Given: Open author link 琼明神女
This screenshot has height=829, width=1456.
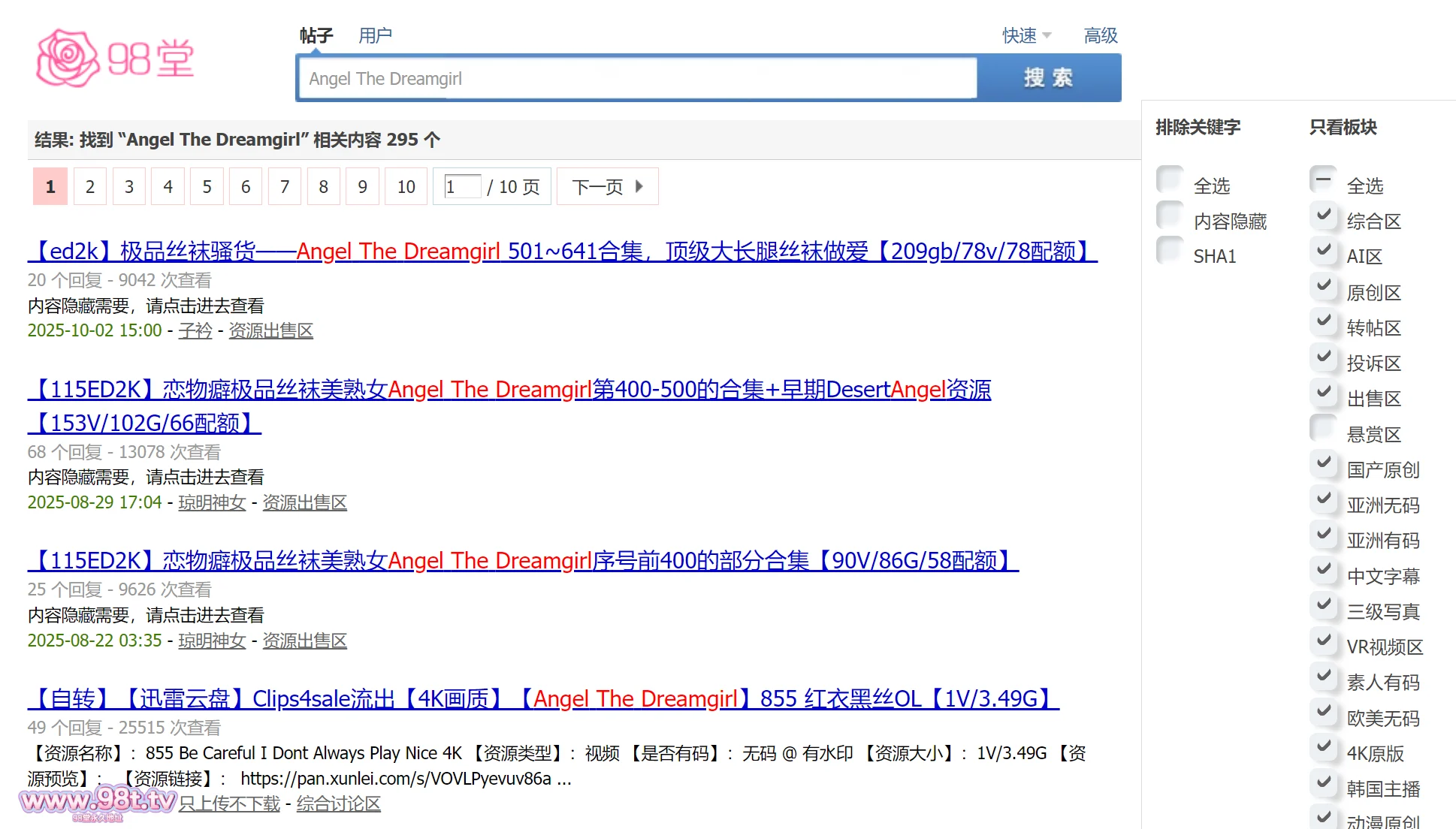Looking at the screenshot, I should [212, 502].
